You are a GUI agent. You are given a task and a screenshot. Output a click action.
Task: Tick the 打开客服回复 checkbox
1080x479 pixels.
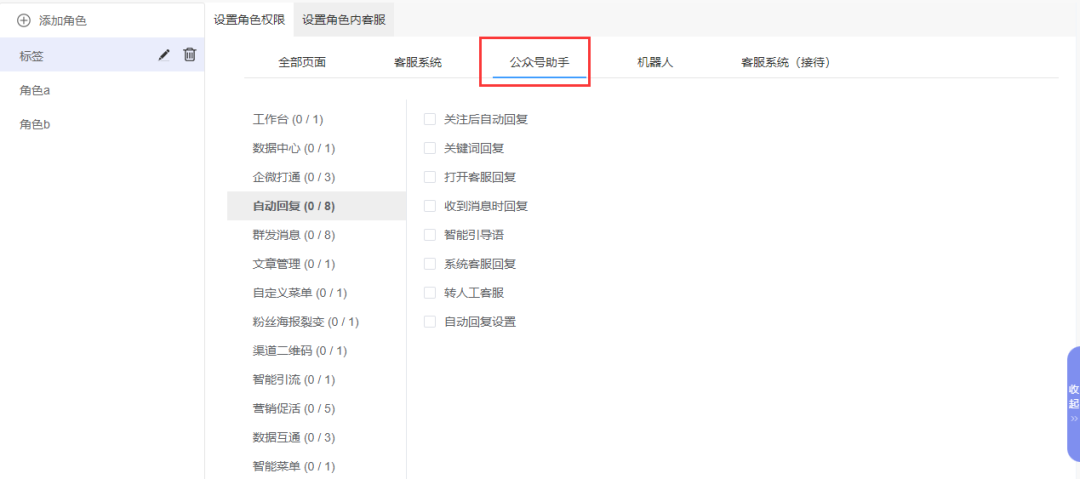tap(430, 177)
